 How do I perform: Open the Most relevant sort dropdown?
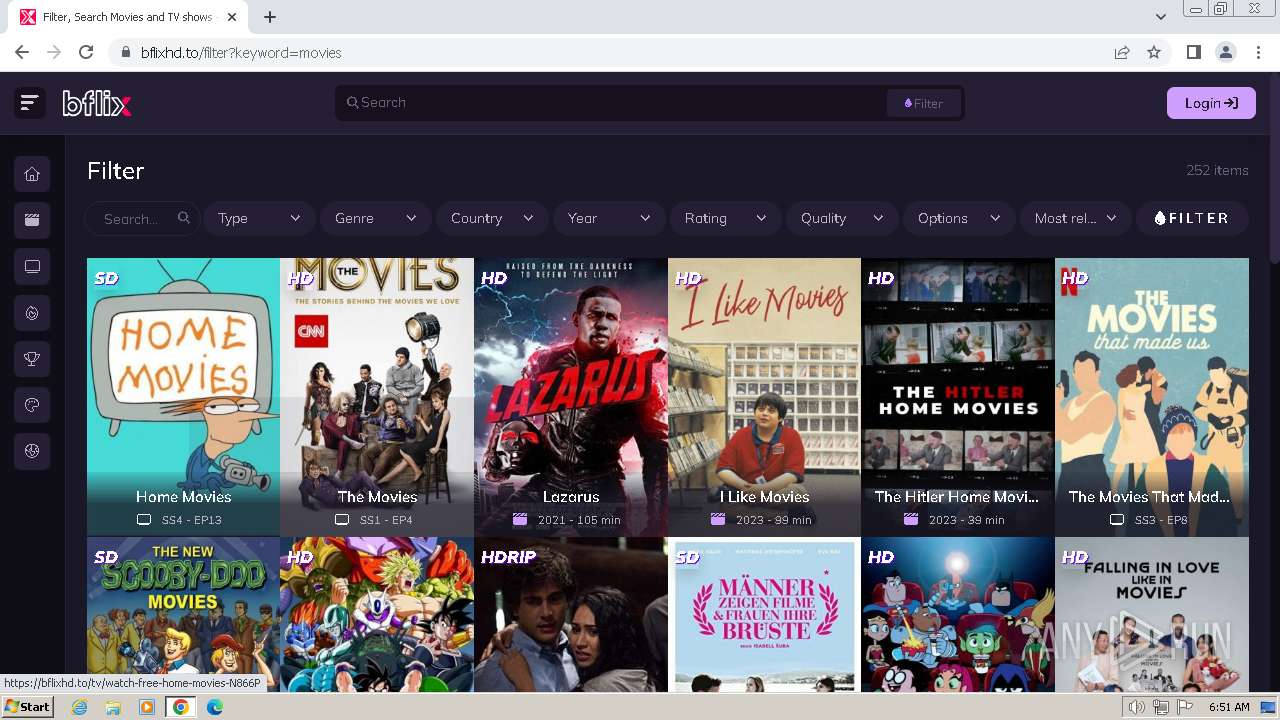click(1076, 218)
